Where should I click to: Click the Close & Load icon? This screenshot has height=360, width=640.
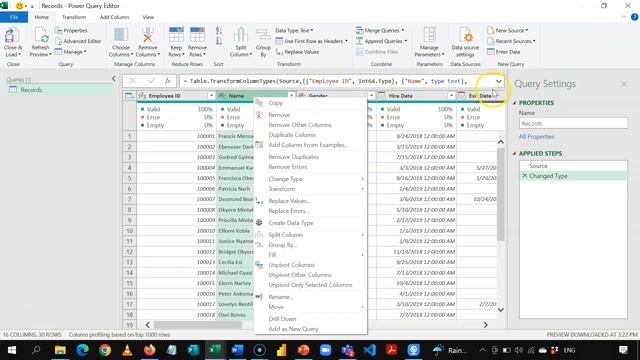(12, 36)
